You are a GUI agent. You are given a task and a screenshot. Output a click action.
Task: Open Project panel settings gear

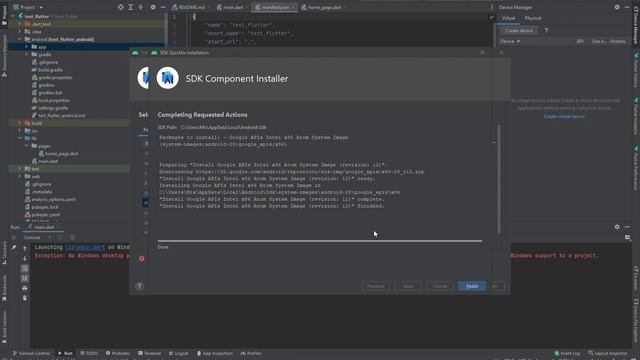[x=153, y=7]
